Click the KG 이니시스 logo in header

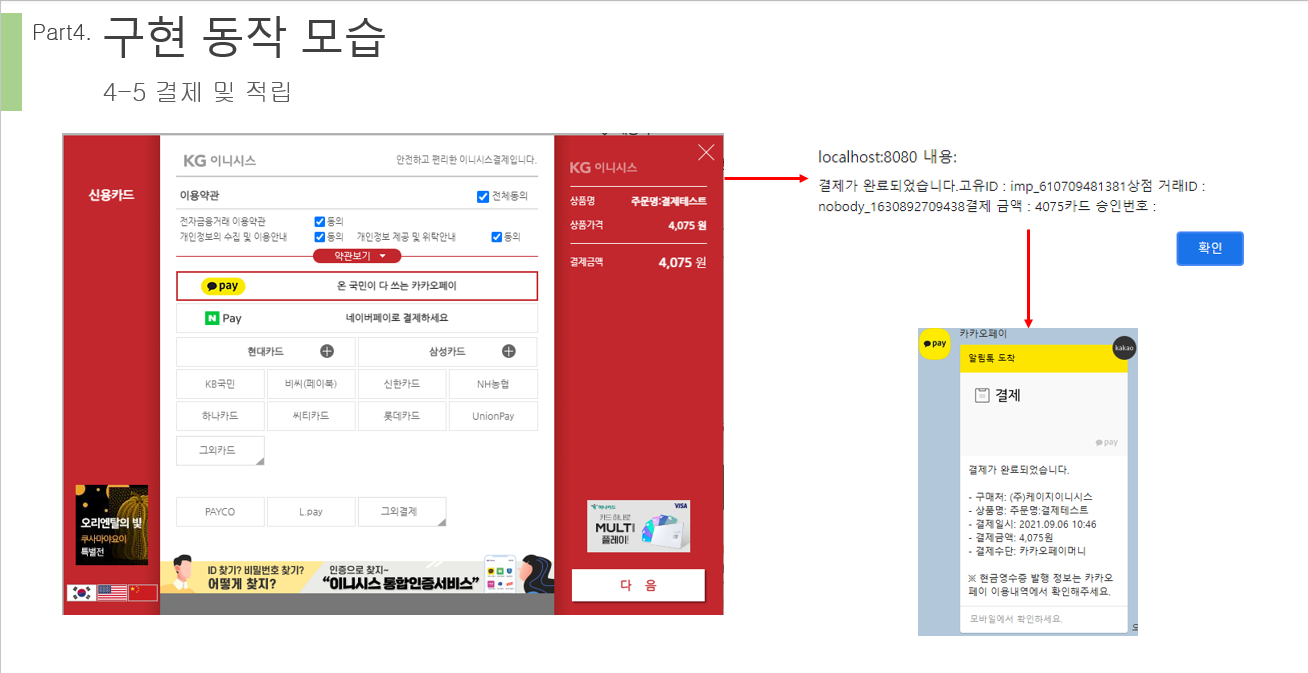tap(220, 160)
